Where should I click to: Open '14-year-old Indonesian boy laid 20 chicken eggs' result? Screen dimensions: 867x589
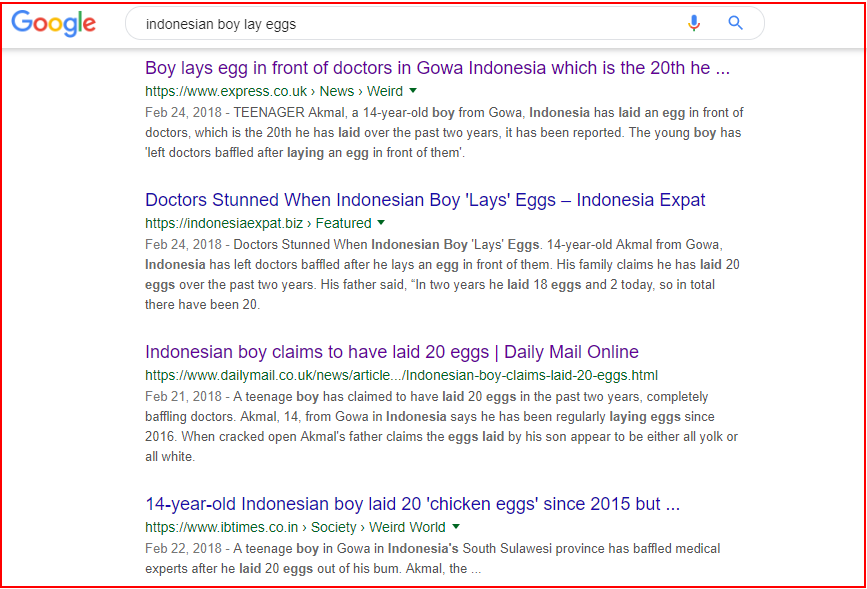pos(412,504)
